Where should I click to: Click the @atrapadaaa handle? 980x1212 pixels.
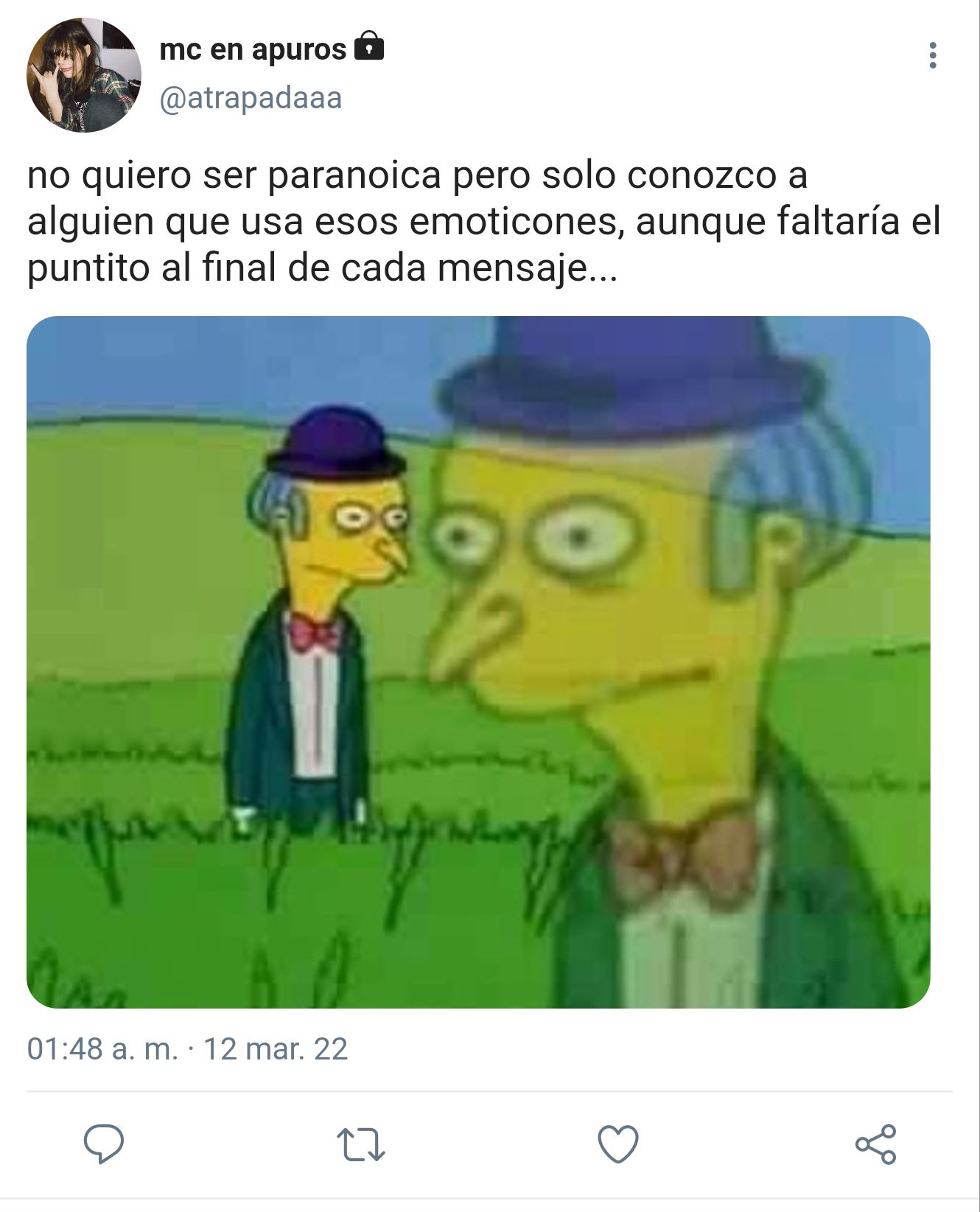point(251,98)
